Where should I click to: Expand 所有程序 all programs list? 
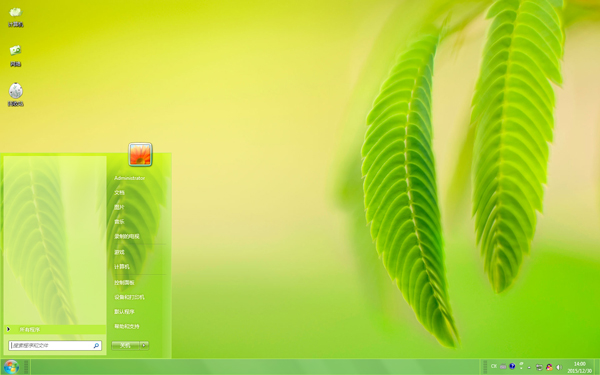tap(55, 329)
